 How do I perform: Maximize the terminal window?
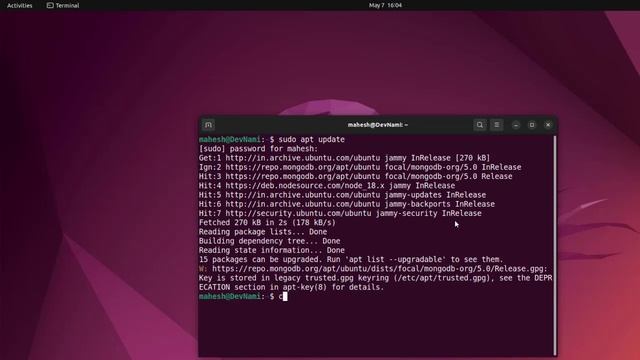pos(532,125)
